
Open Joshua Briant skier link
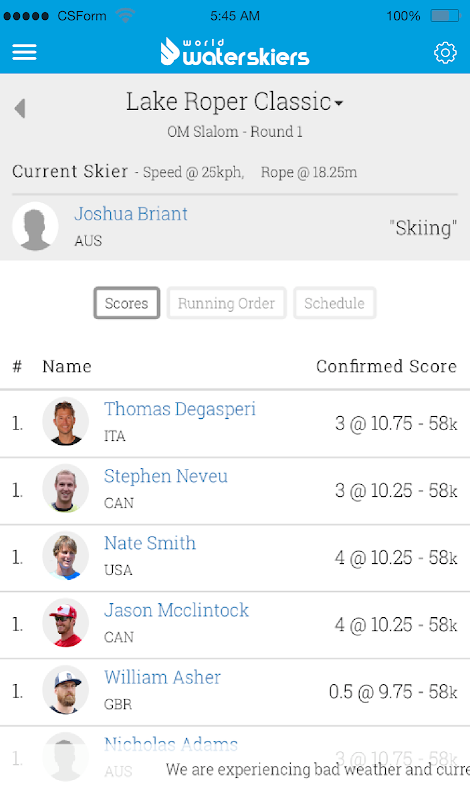(131, 214)
